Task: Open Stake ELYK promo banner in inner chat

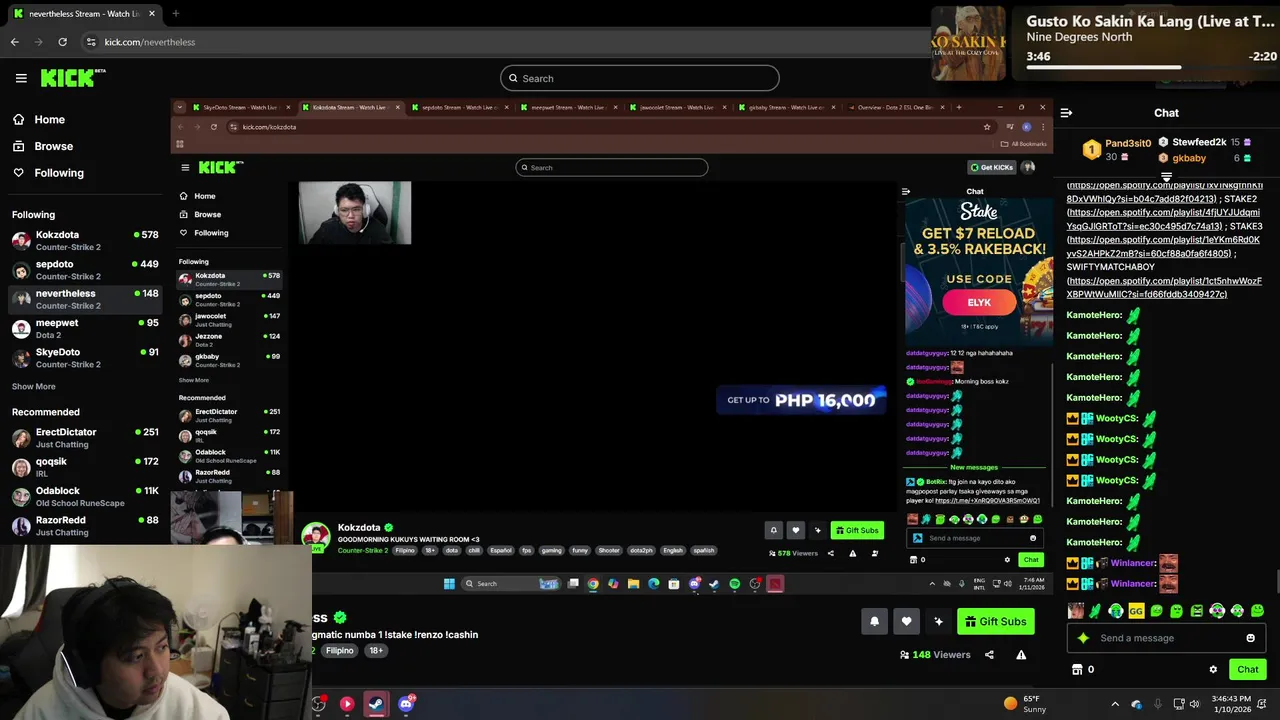Action: [978, 271]
